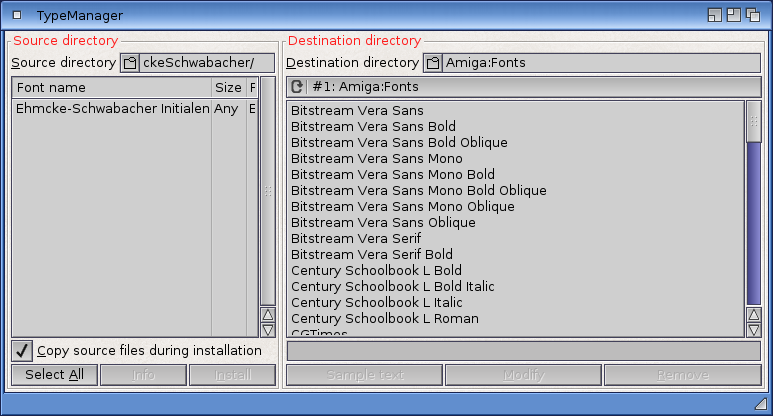Viewport: 773px width, 416px height.
Task: Click the reload icon beside #1: Amiga:Fonts
Action: [297, 87]
